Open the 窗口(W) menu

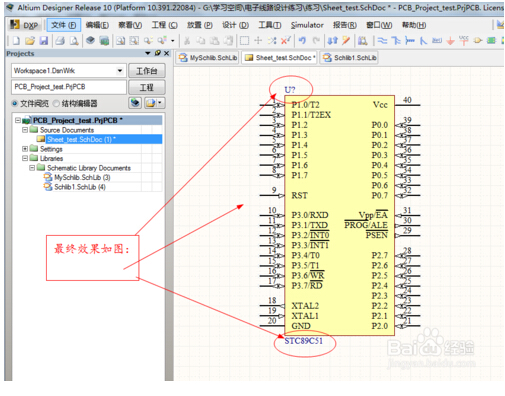tap(379, 25)
